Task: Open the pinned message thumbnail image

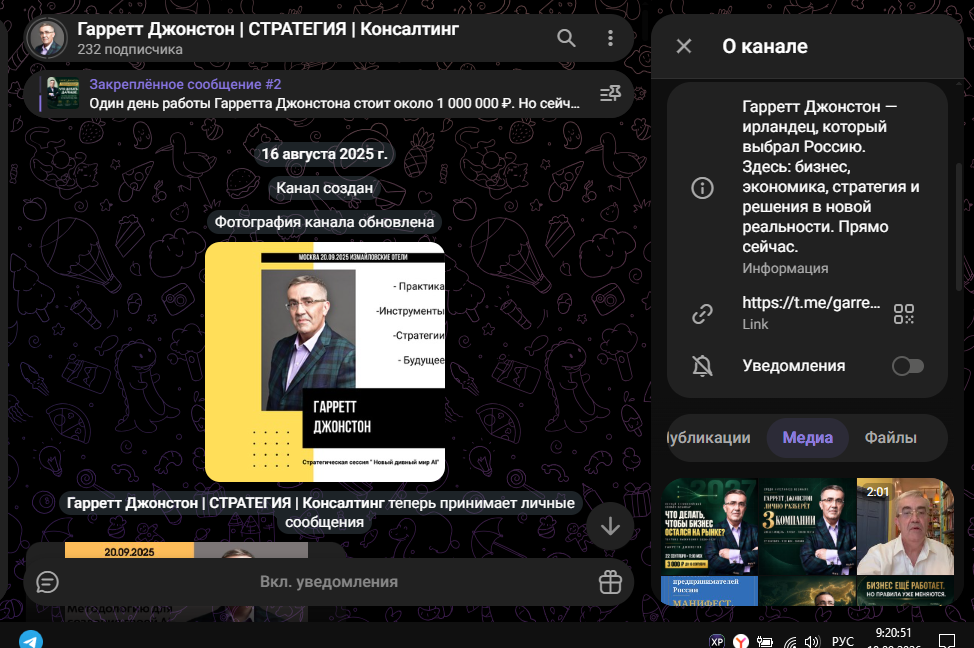Action: (x=63, y=94)
